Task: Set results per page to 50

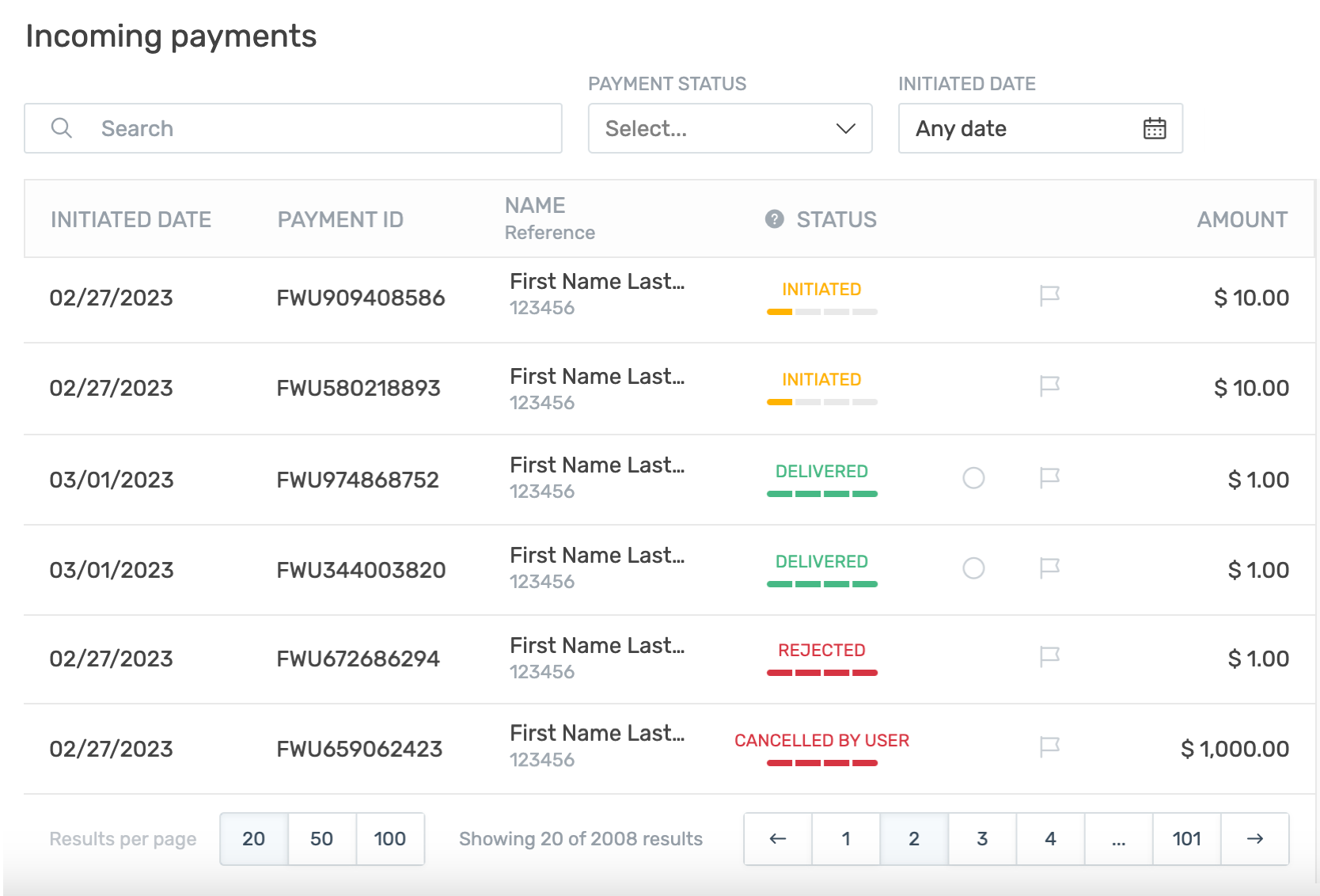Action: (321, 839)
